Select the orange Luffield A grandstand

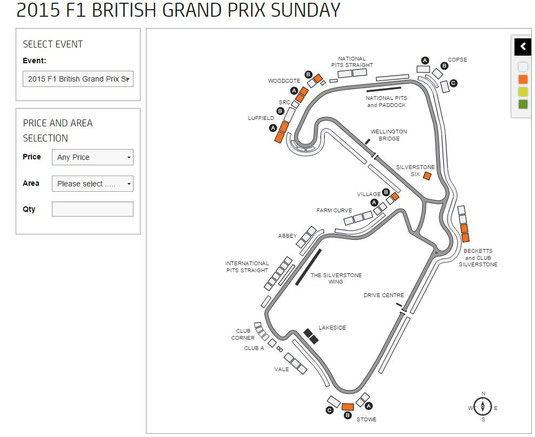coord(281,132)
